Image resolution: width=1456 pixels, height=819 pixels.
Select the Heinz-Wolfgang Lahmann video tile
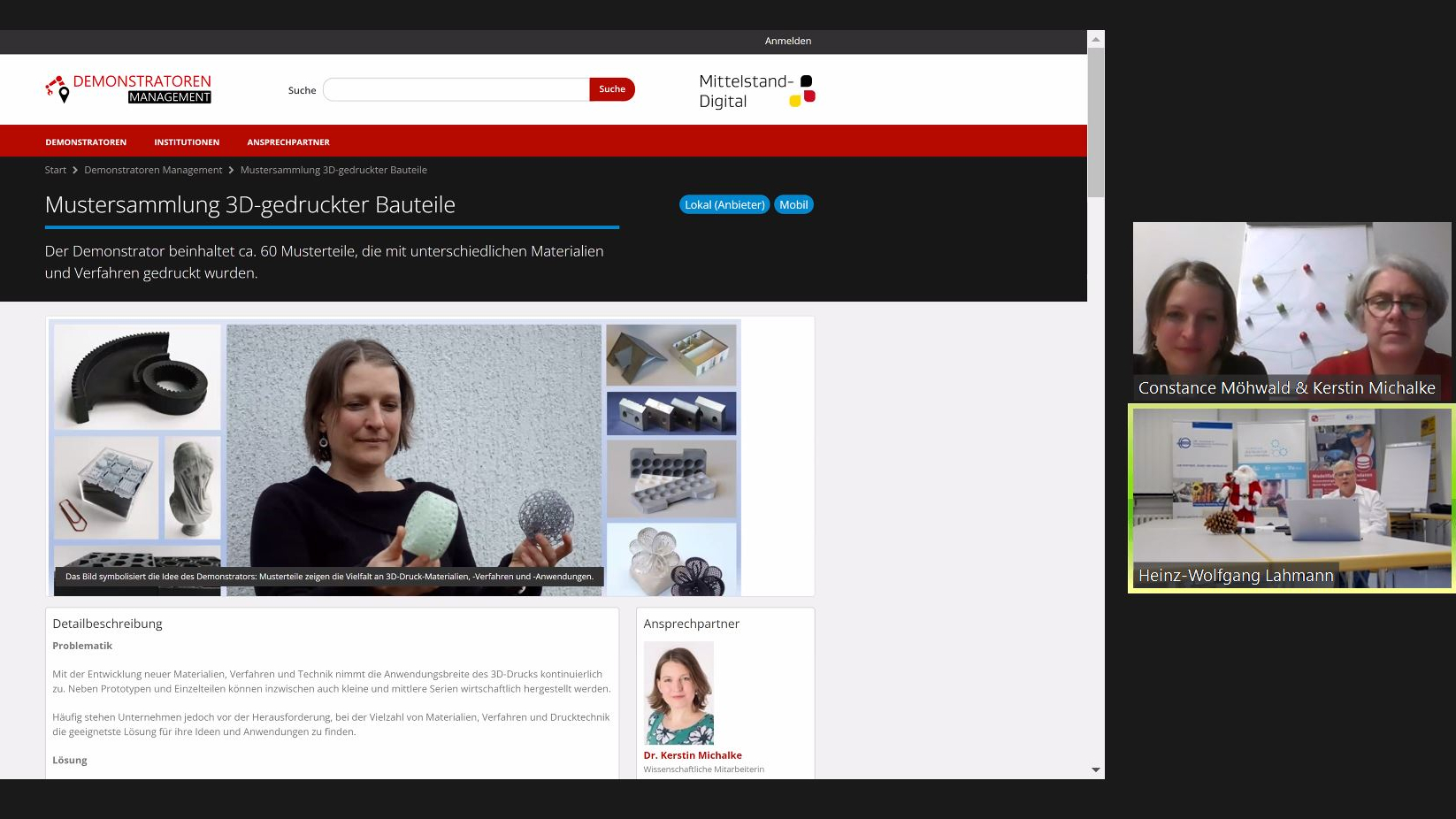pos(1291,498)
